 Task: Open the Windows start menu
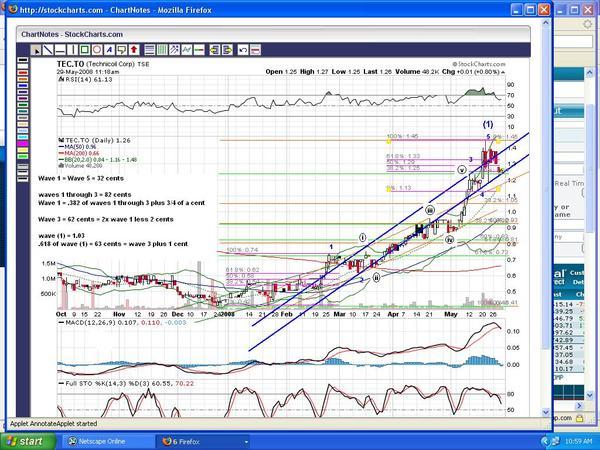click(27, 441)
